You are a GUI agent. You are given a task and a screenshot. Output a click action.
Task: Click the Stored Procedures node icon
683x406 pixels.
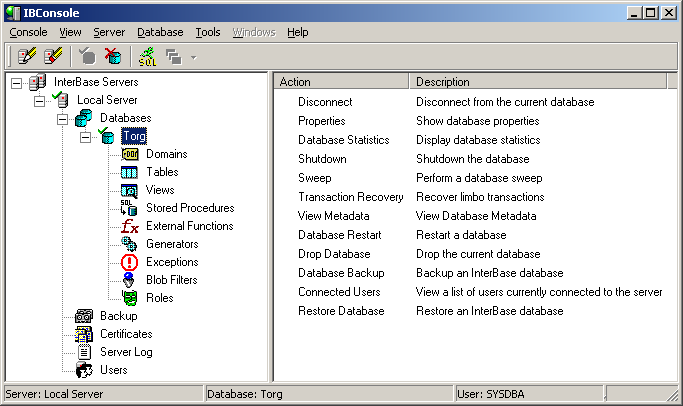(x=129, y=208)
